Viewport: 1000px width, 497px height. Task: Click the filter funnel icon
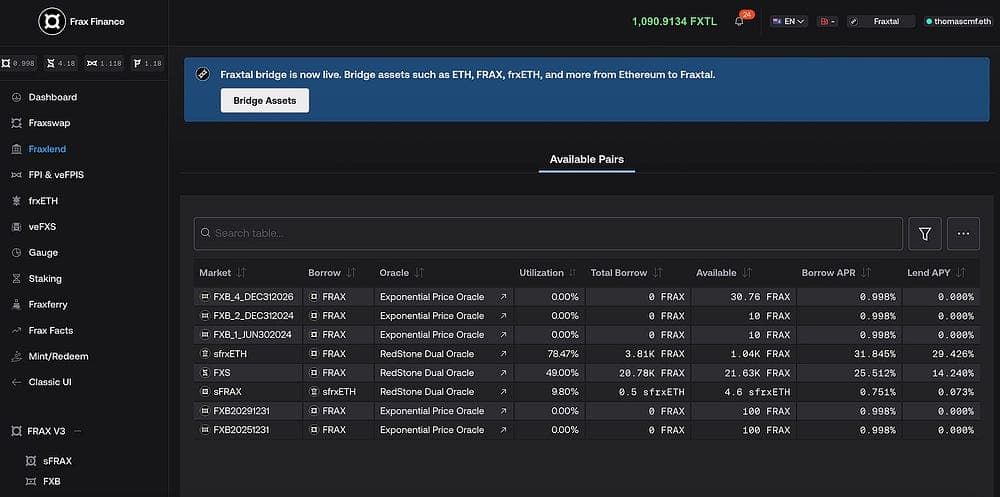(x=925, y=234)
